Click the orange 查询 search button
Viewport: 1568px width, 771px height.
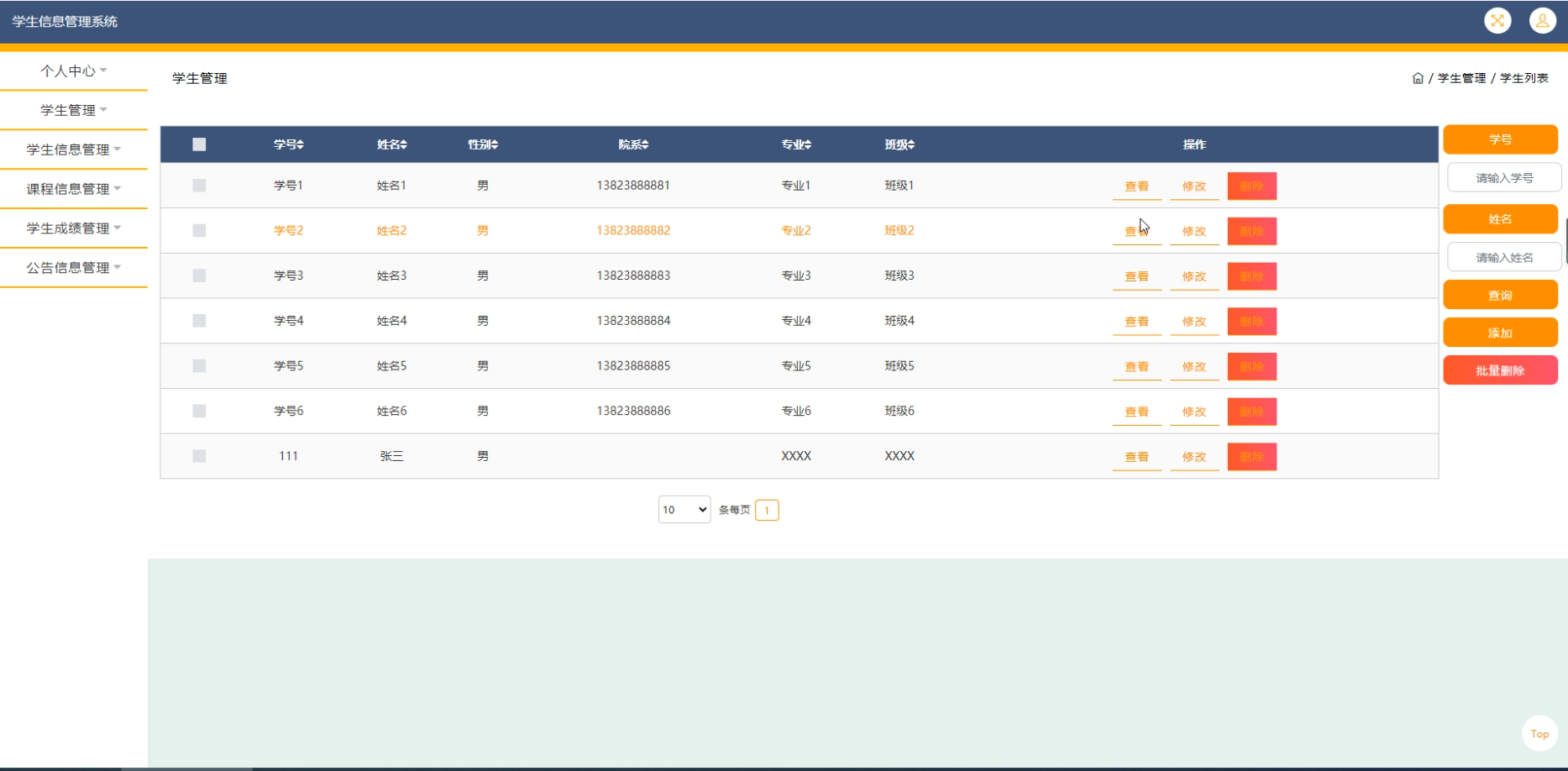tap(1501, 296)
